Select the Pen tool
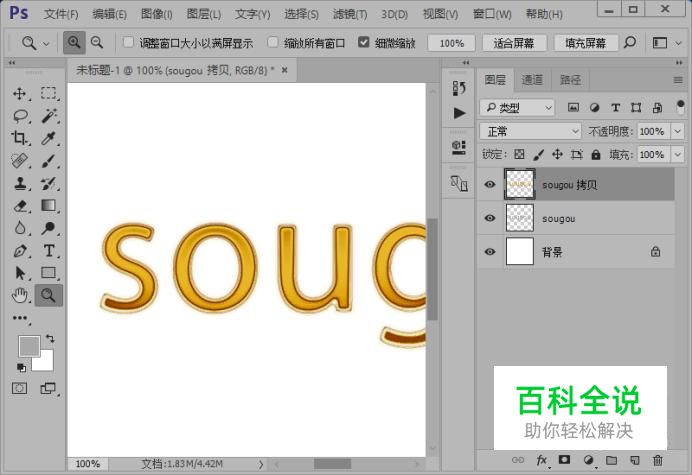 pos(20,251)
